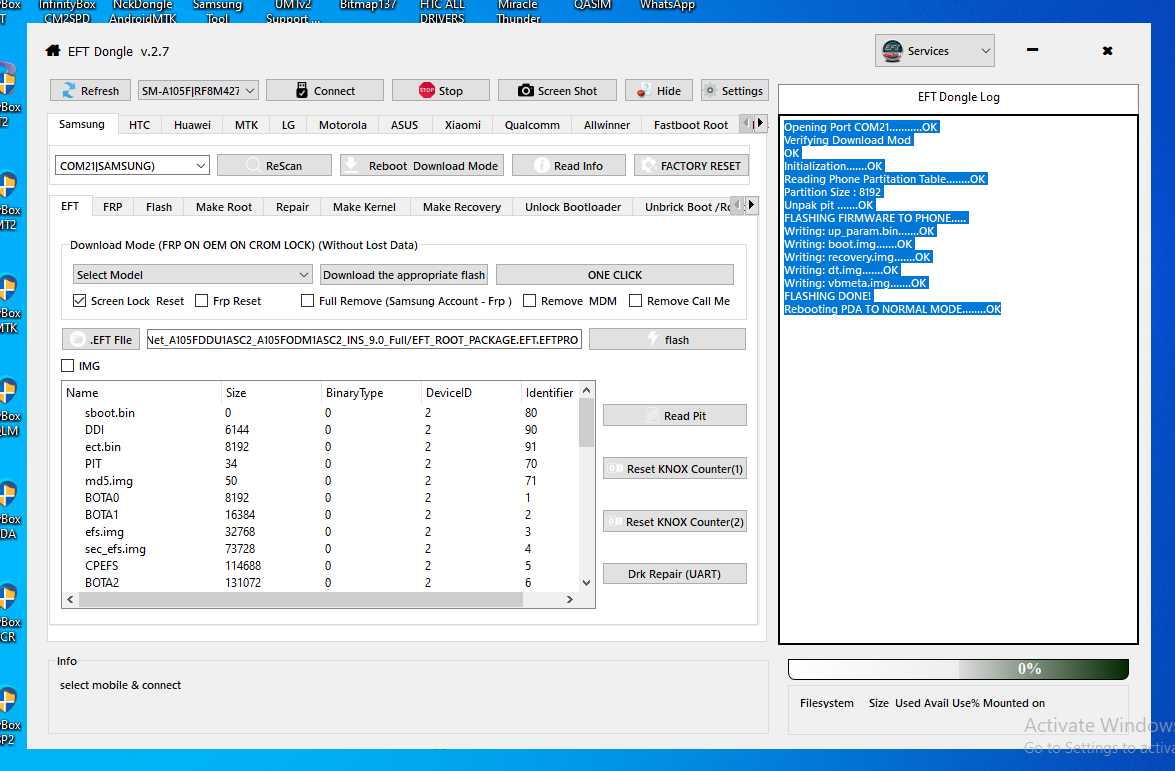Click Reset KNOX Counter(1) button
The height and width of the screenshot is (771, 1175).
point(674,469)
